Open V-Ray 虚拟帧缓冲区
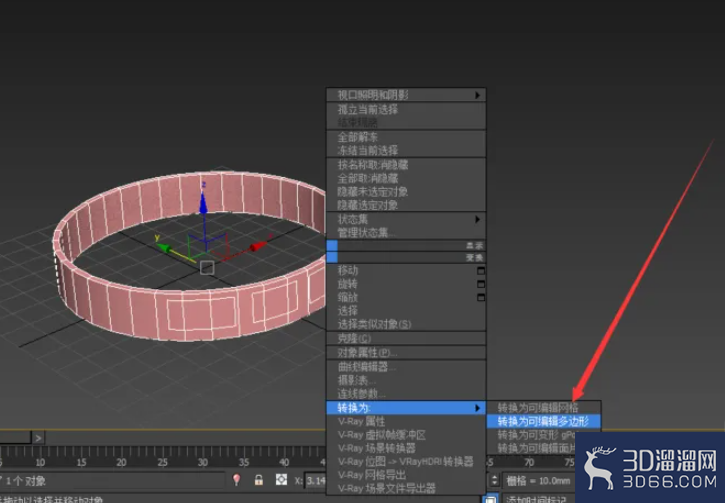The image size is (725, 503). [381, 435]
